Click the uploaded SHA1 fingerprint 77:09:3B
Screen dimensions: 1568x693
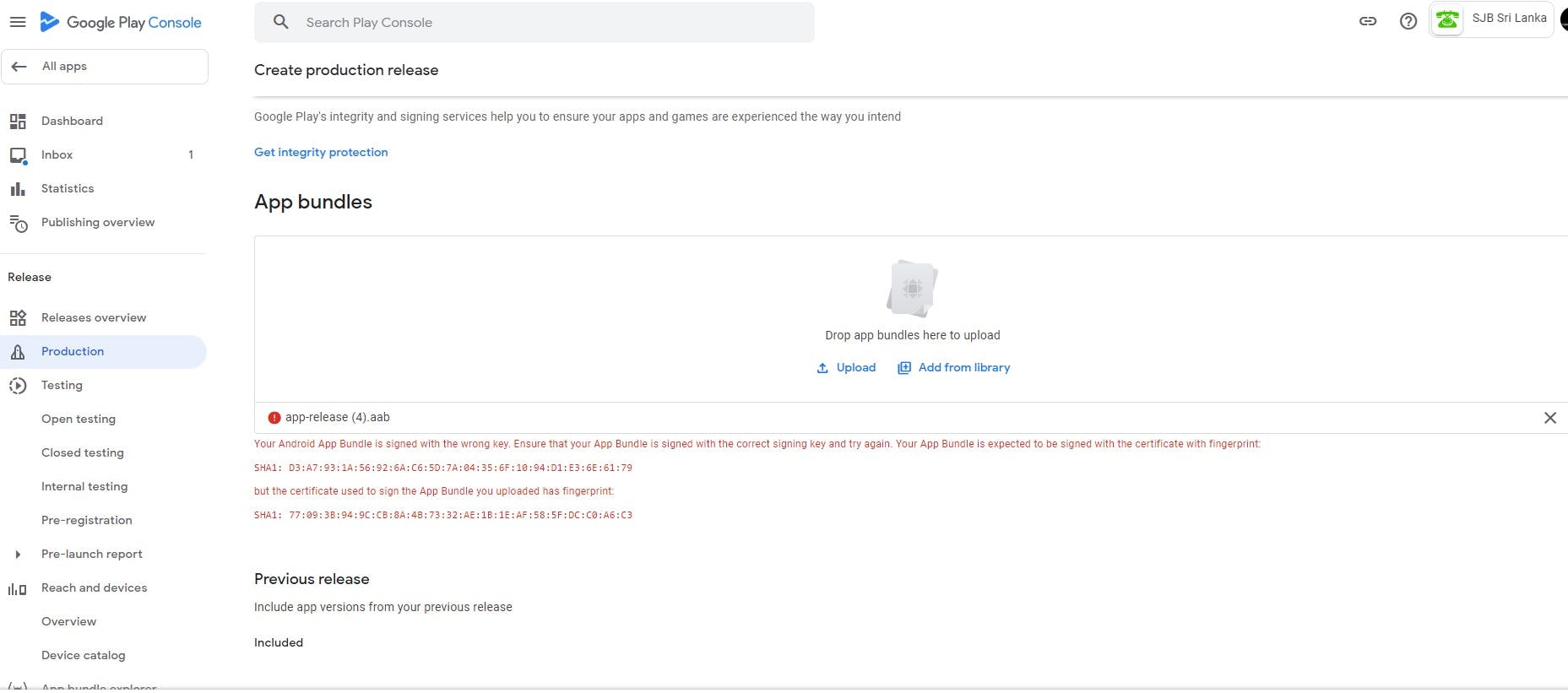tap(443, 515)
